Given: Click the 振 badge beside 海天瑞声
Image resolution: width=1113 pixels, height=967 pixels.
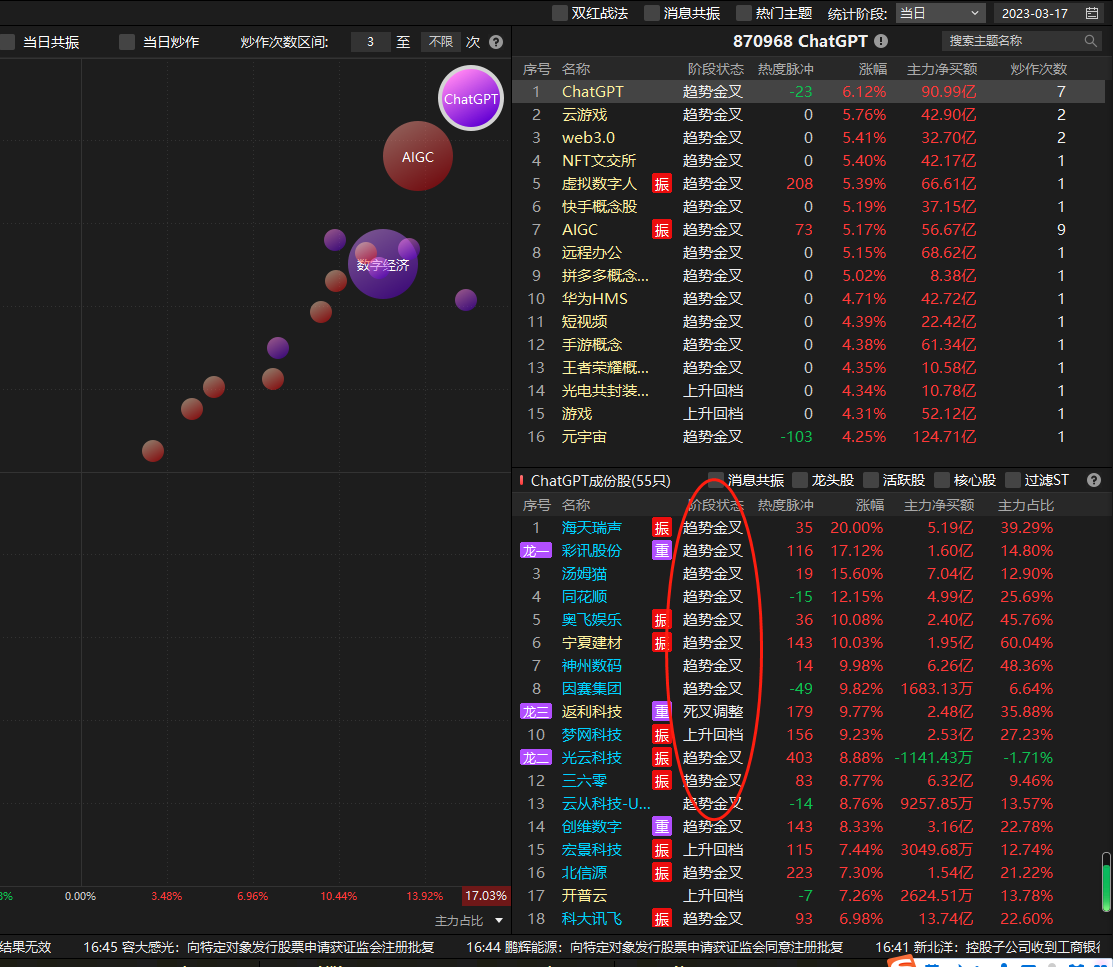Looking at the screenshot, I should pyautogui.click(x=662, y=528).
